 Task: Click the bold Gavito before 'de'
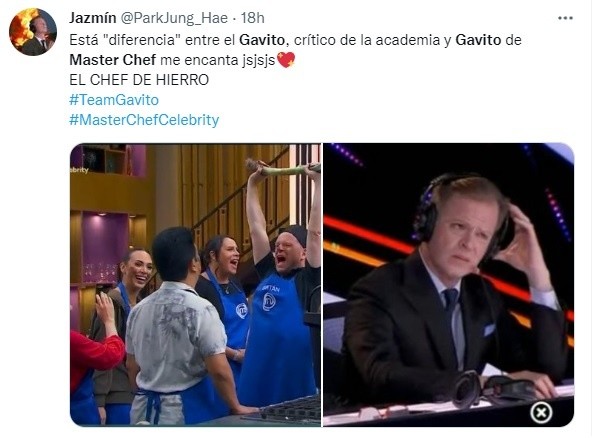(x=478, y=40)
